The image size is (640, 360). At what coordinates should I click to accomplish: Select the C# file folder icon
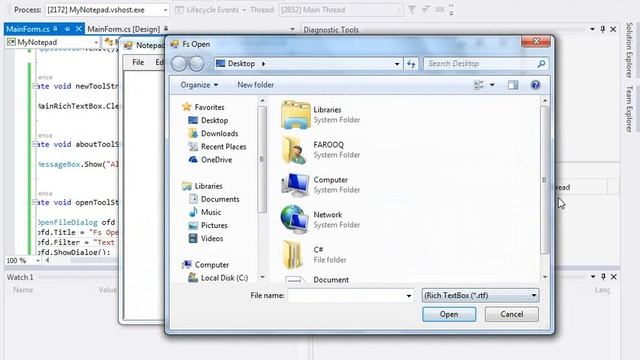[293, 254]
